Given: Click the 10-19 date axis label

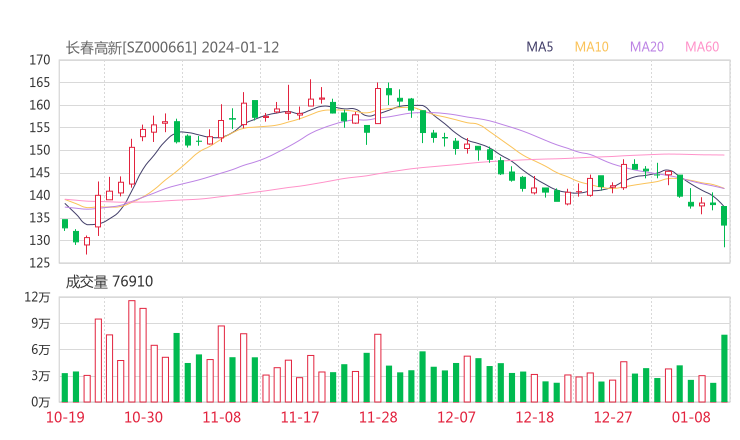Looking at the screenshot, I should (65, 417).
